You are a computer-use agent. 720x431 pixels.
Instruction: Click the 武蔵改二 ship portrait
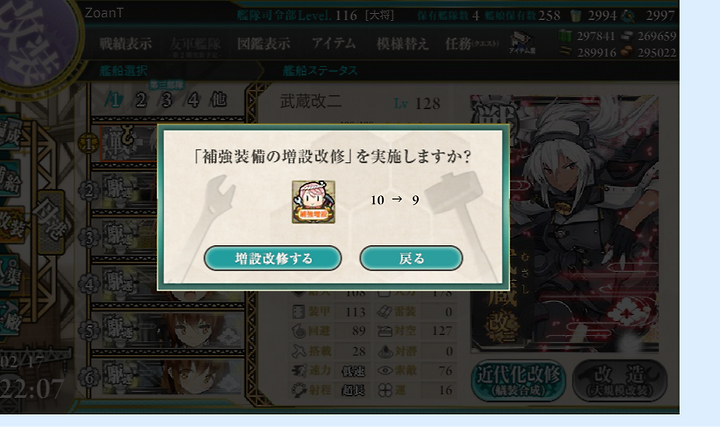click(x=564, y=224)
